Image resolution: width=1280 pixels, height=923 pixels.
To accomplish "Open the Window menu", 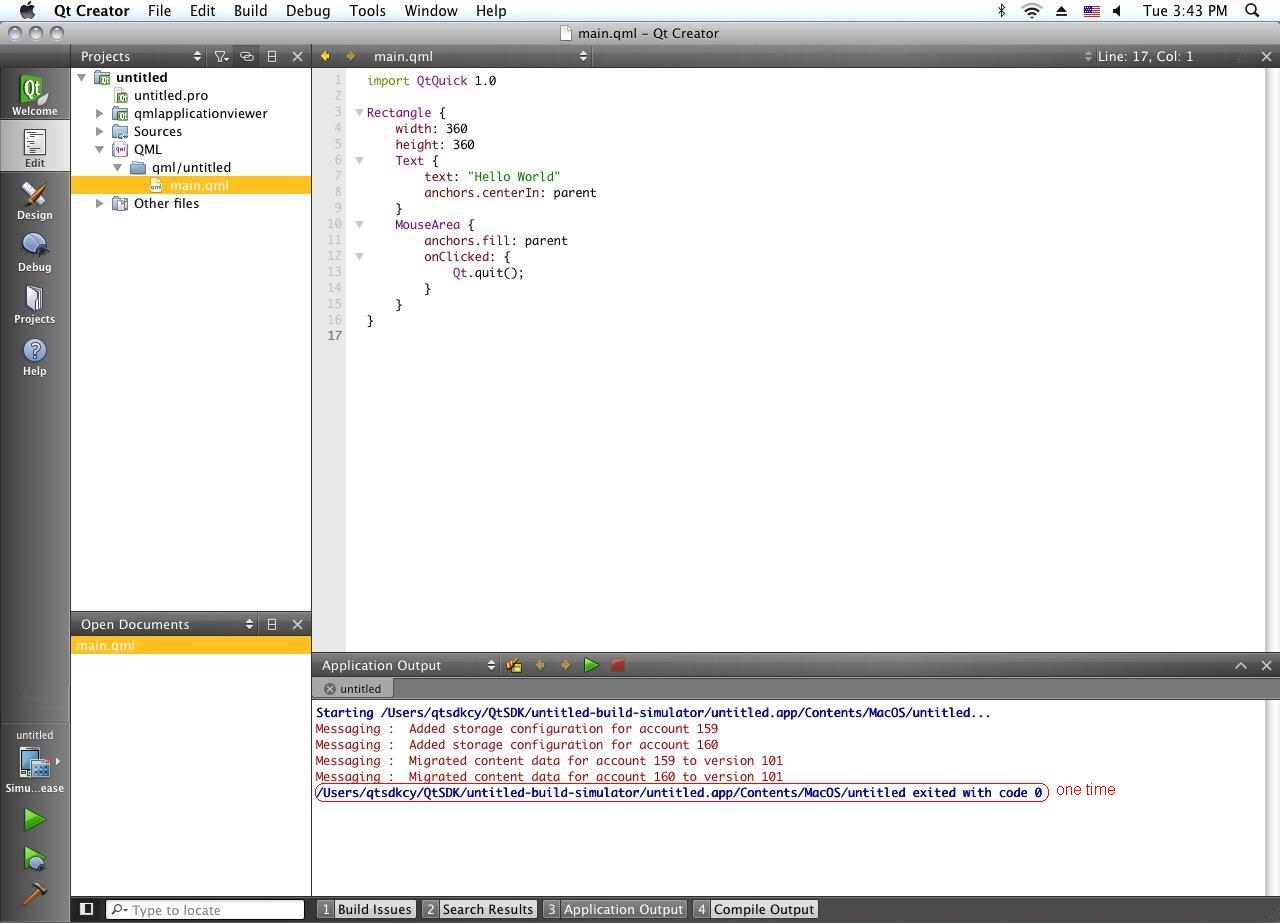I will pos(431,10).
